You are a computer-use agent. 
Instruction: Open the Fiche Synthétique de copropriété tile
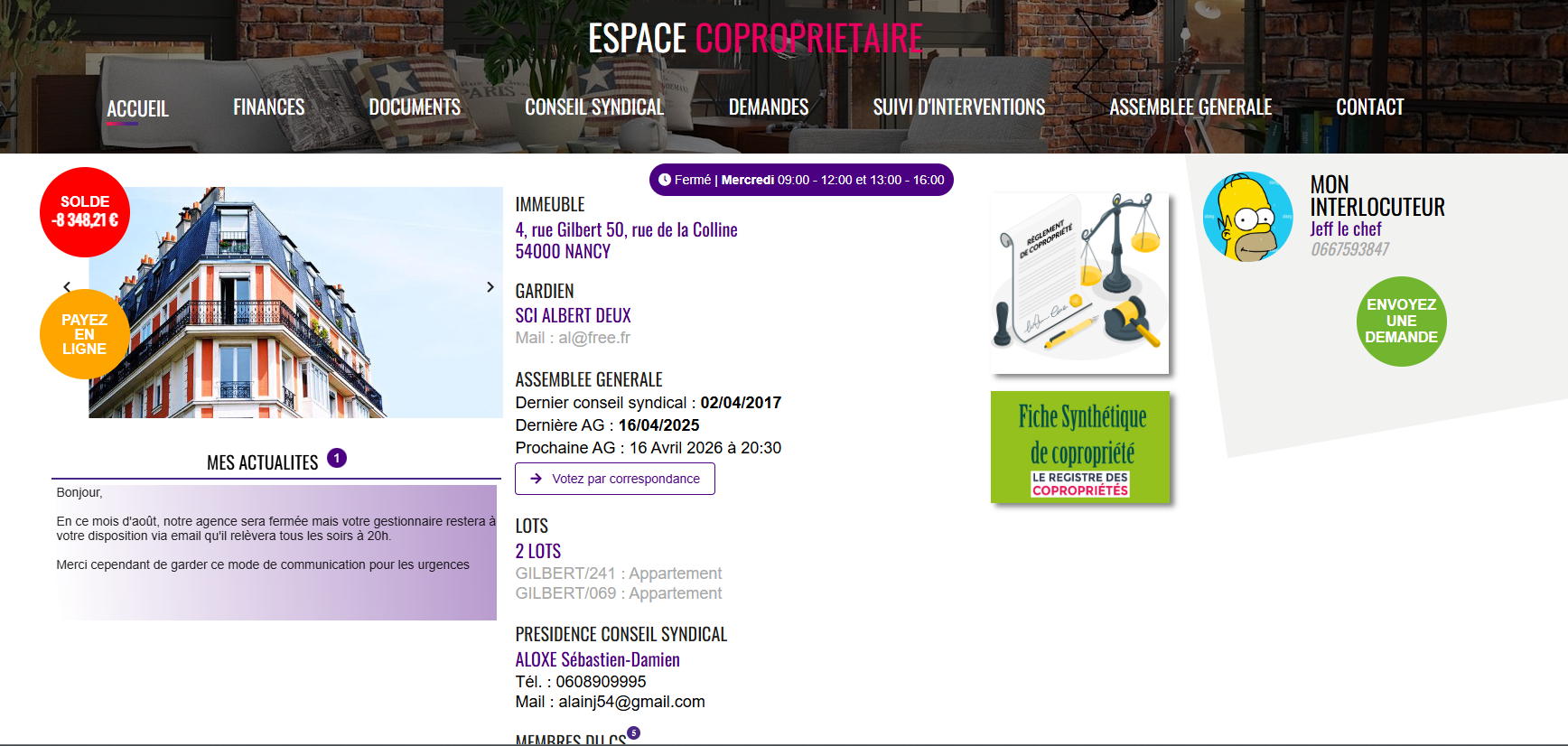[x=1080, y=447]
